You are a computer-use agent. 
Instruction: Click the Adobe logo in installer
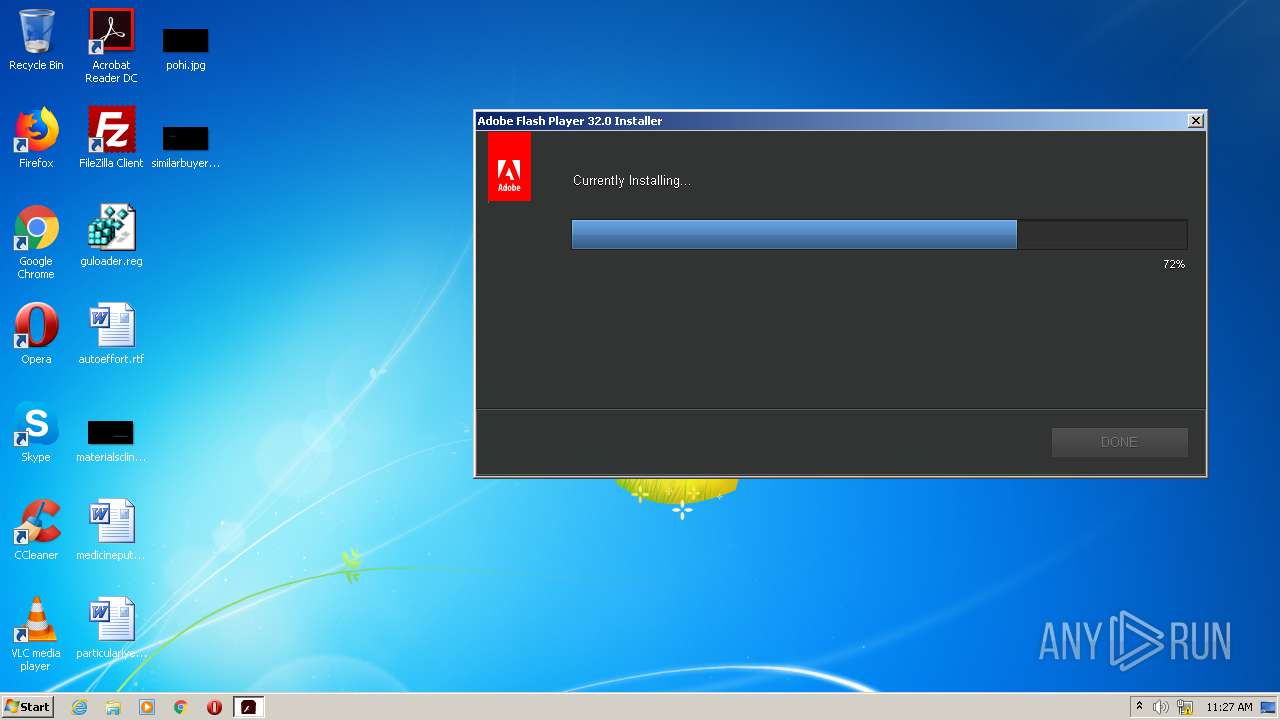tap(509, 167)
